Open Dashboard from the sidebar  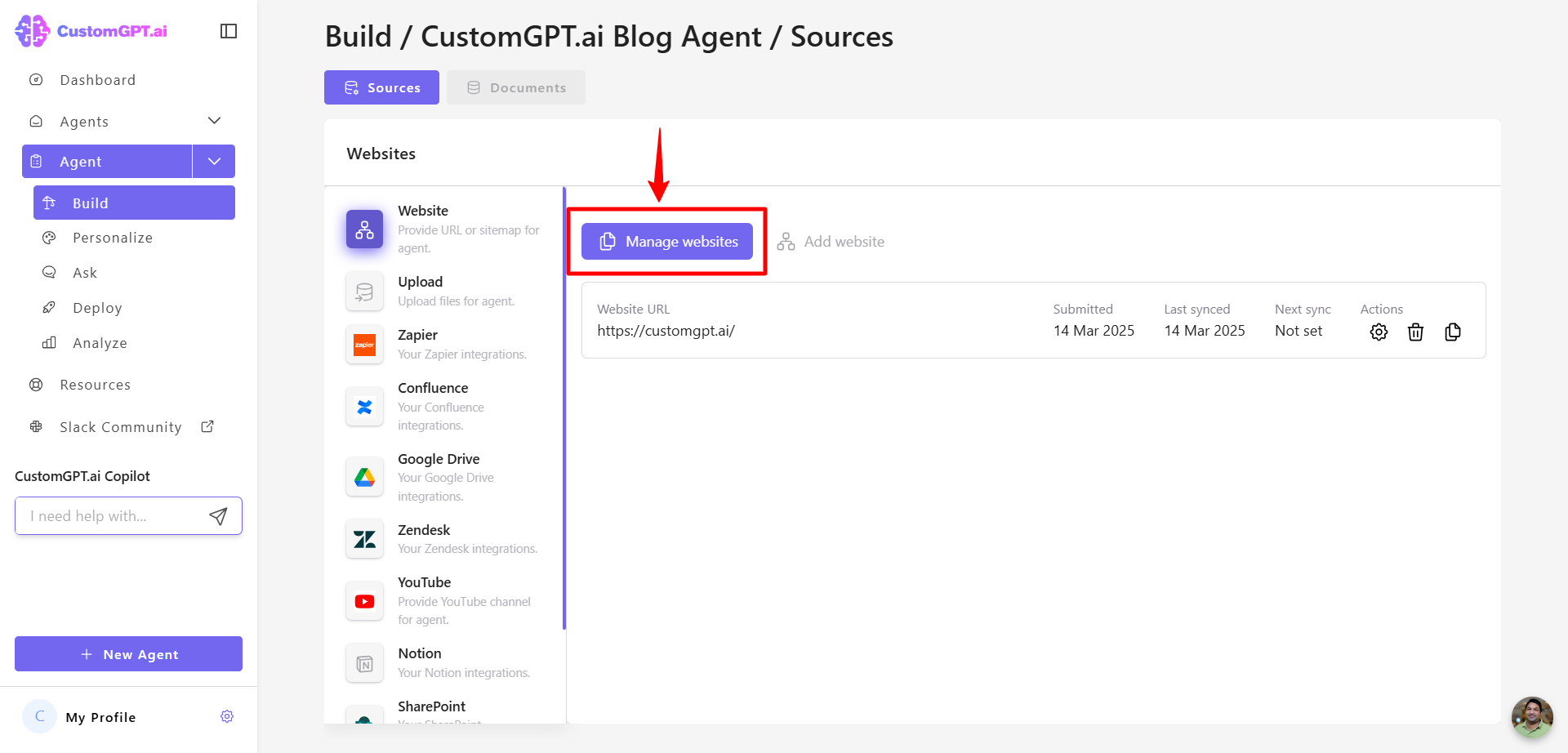pos(97,80)
